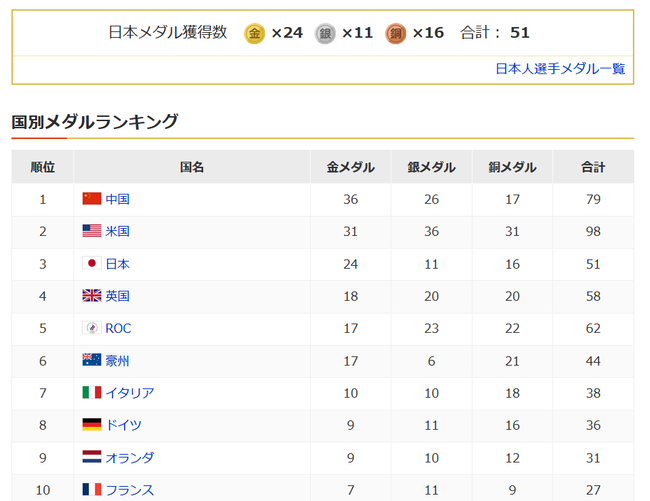Click the China flag icon

tap(92, 199)
